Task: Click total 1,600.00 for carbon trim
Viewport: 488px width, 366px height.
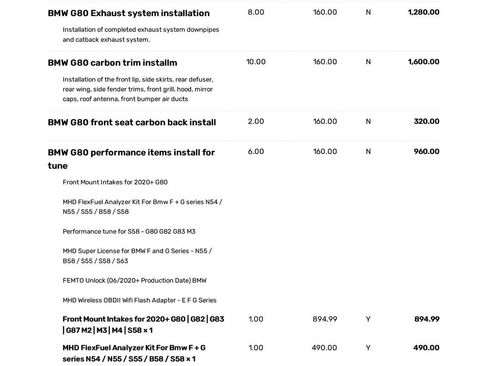Action: point(424,62)
